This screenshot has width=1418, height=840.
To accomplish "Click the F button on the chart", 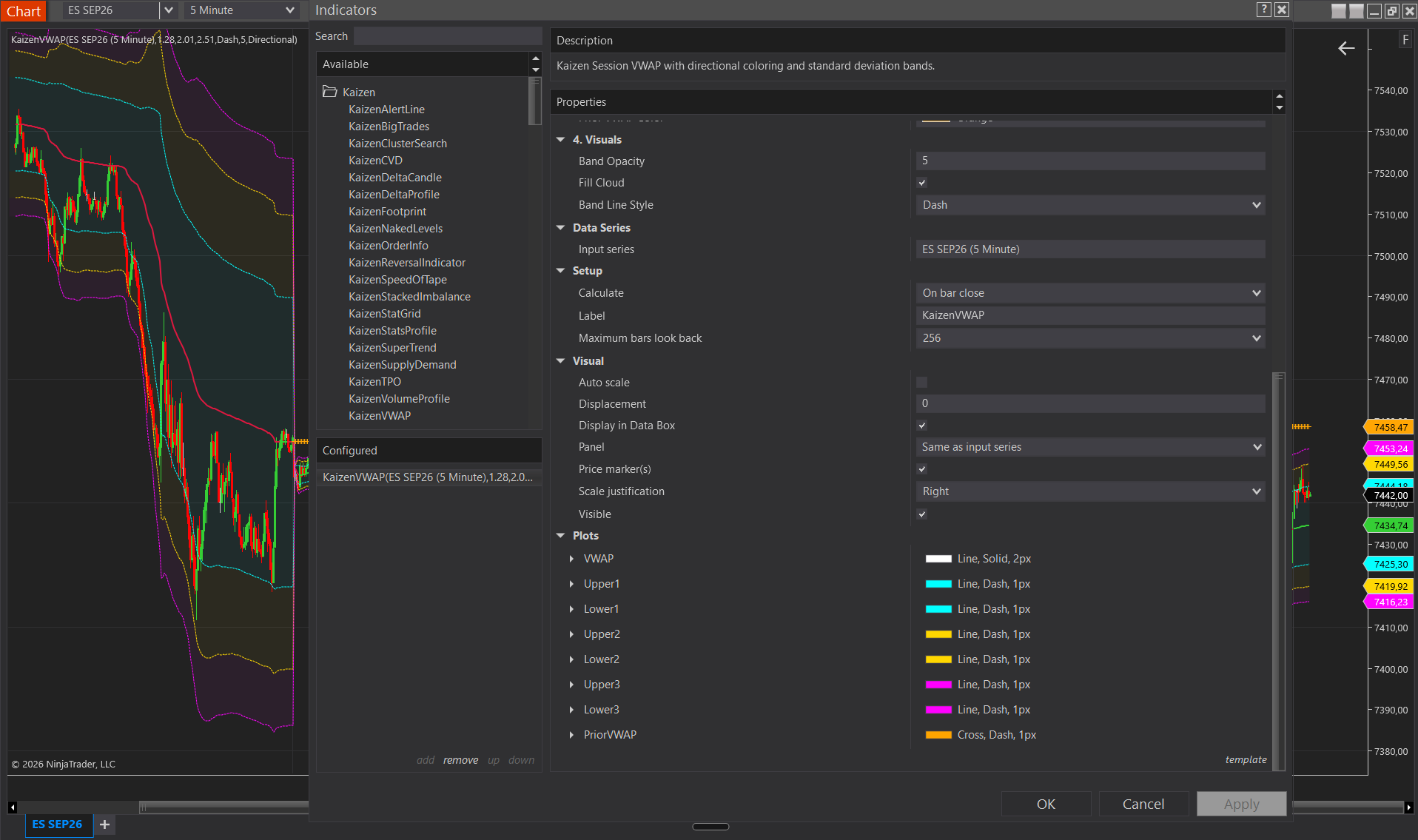I will tap(1405, 40).
